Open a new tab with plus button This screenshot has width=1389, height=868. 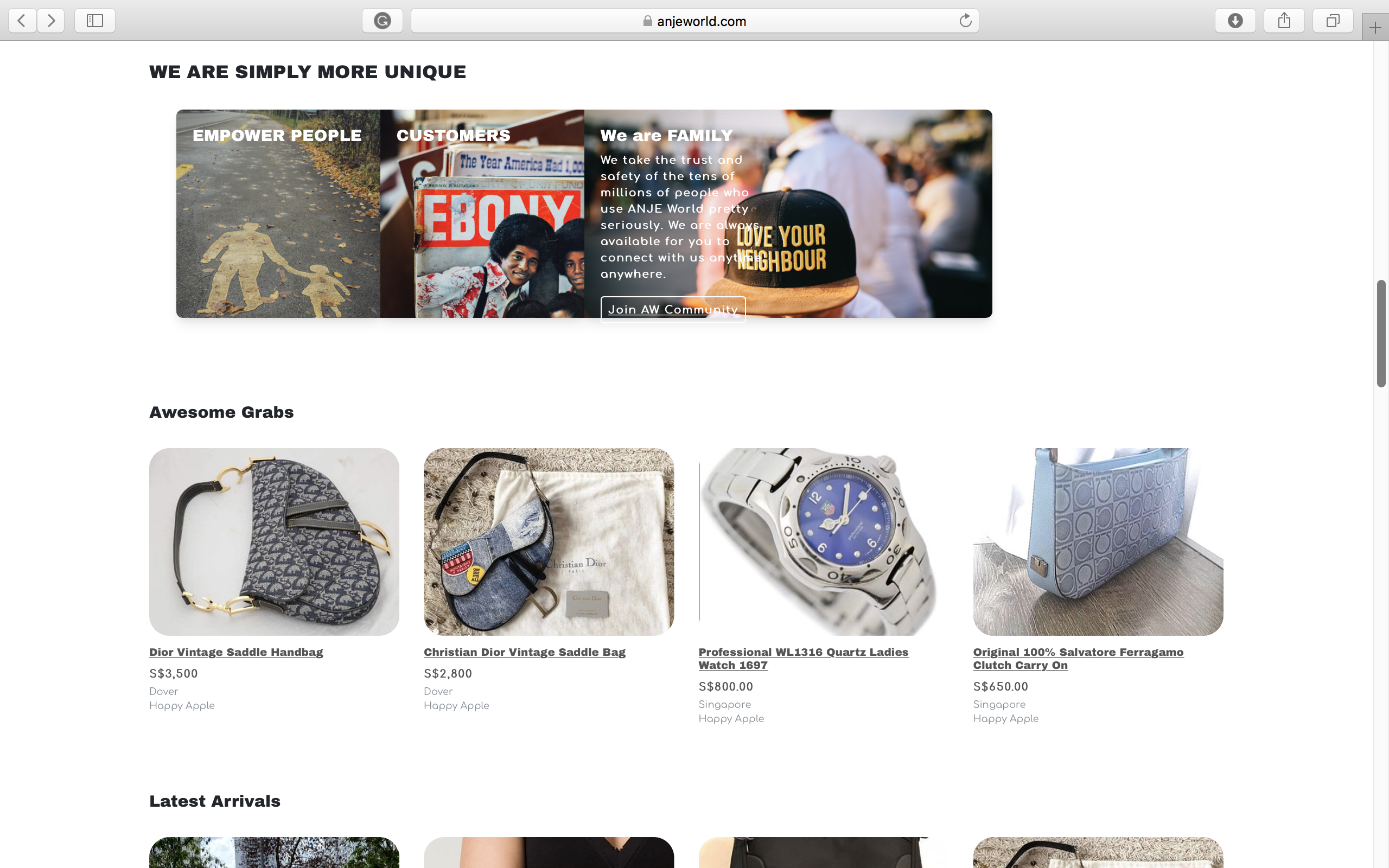tap(1375, 28)
